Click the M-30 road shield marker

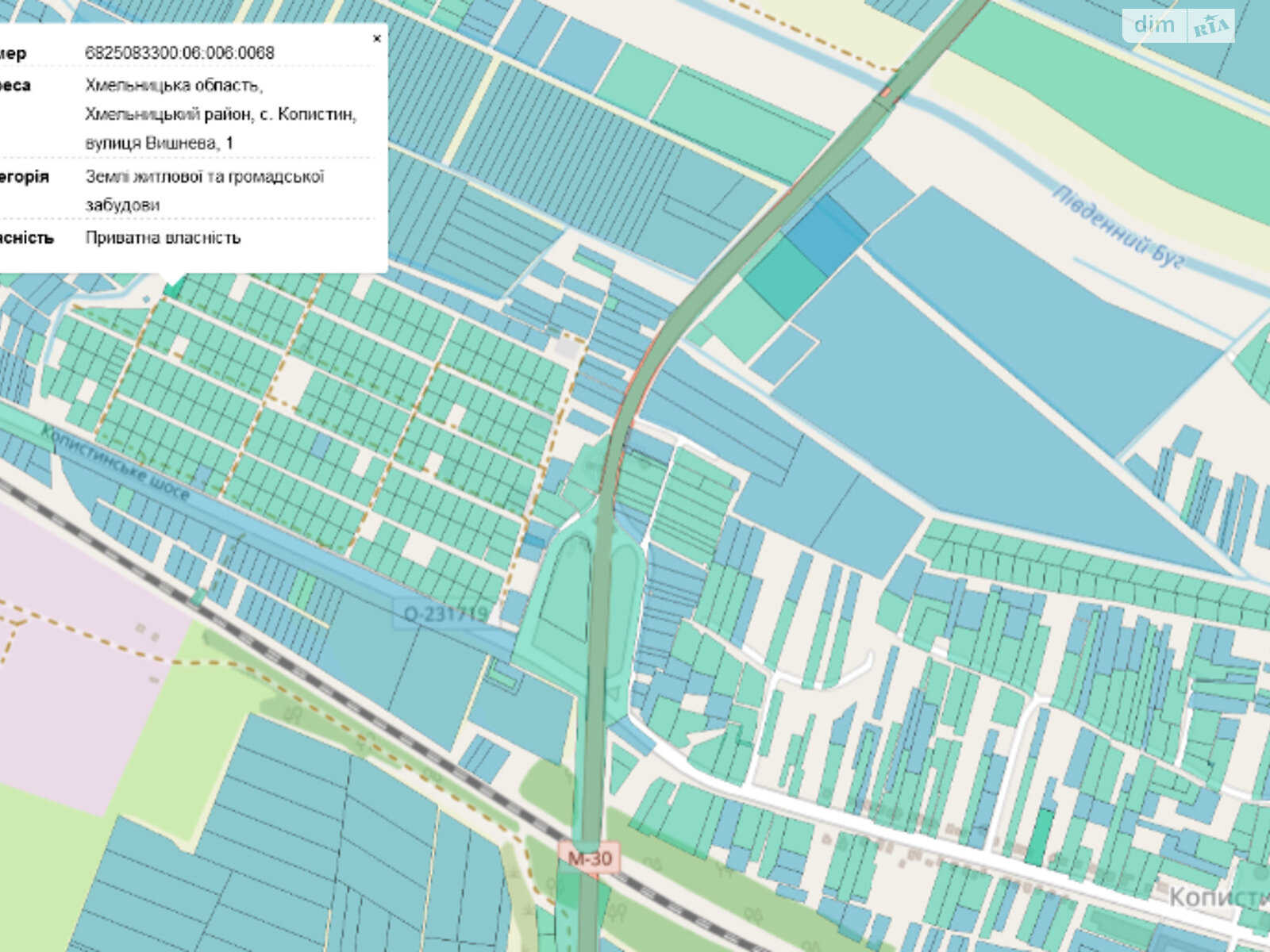pyautogui.click(x=590, y=858)
